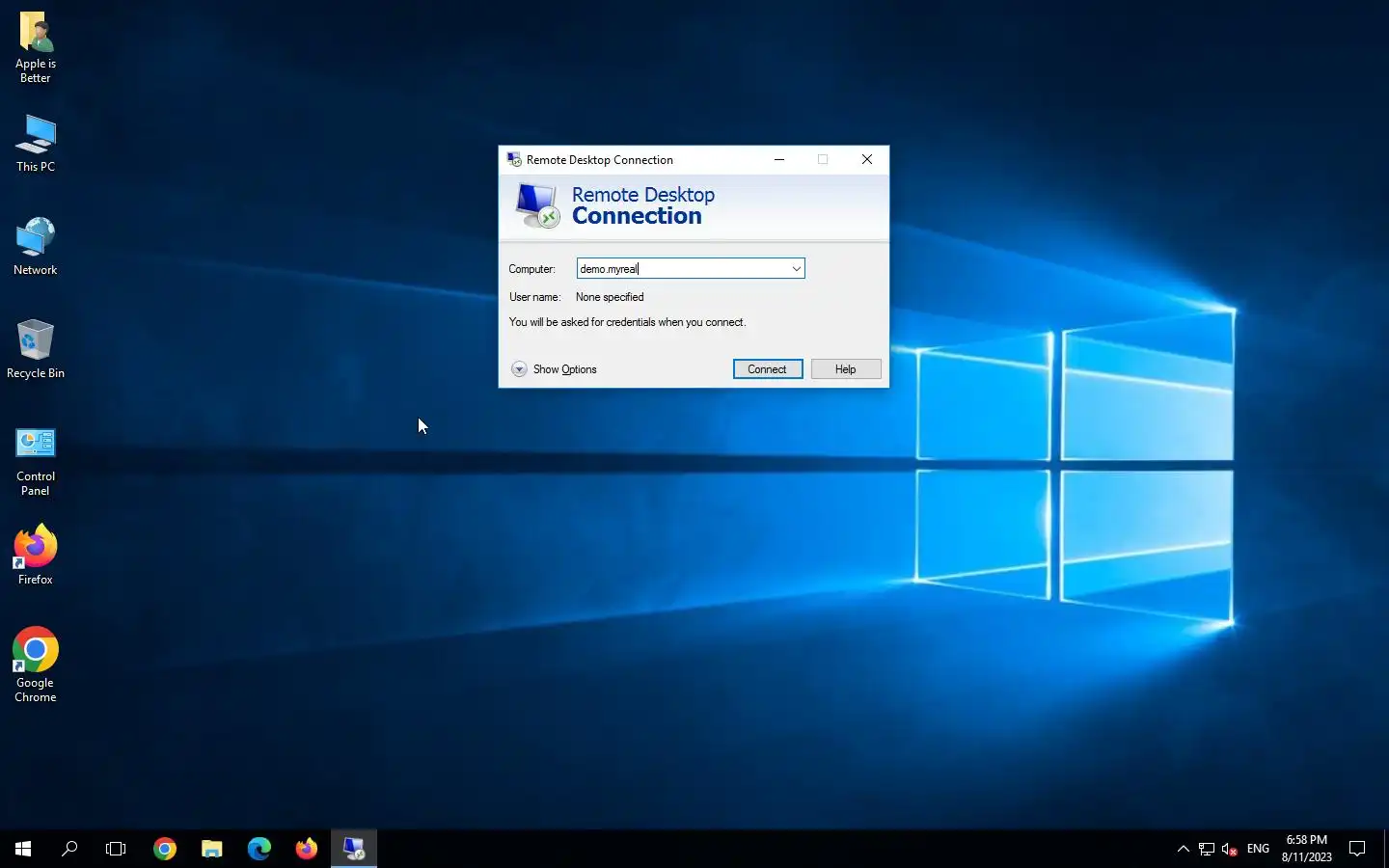Launch Firefox from the taskbar
The height and width of the screenshot is (868, 1389).
tap(307, 849)
